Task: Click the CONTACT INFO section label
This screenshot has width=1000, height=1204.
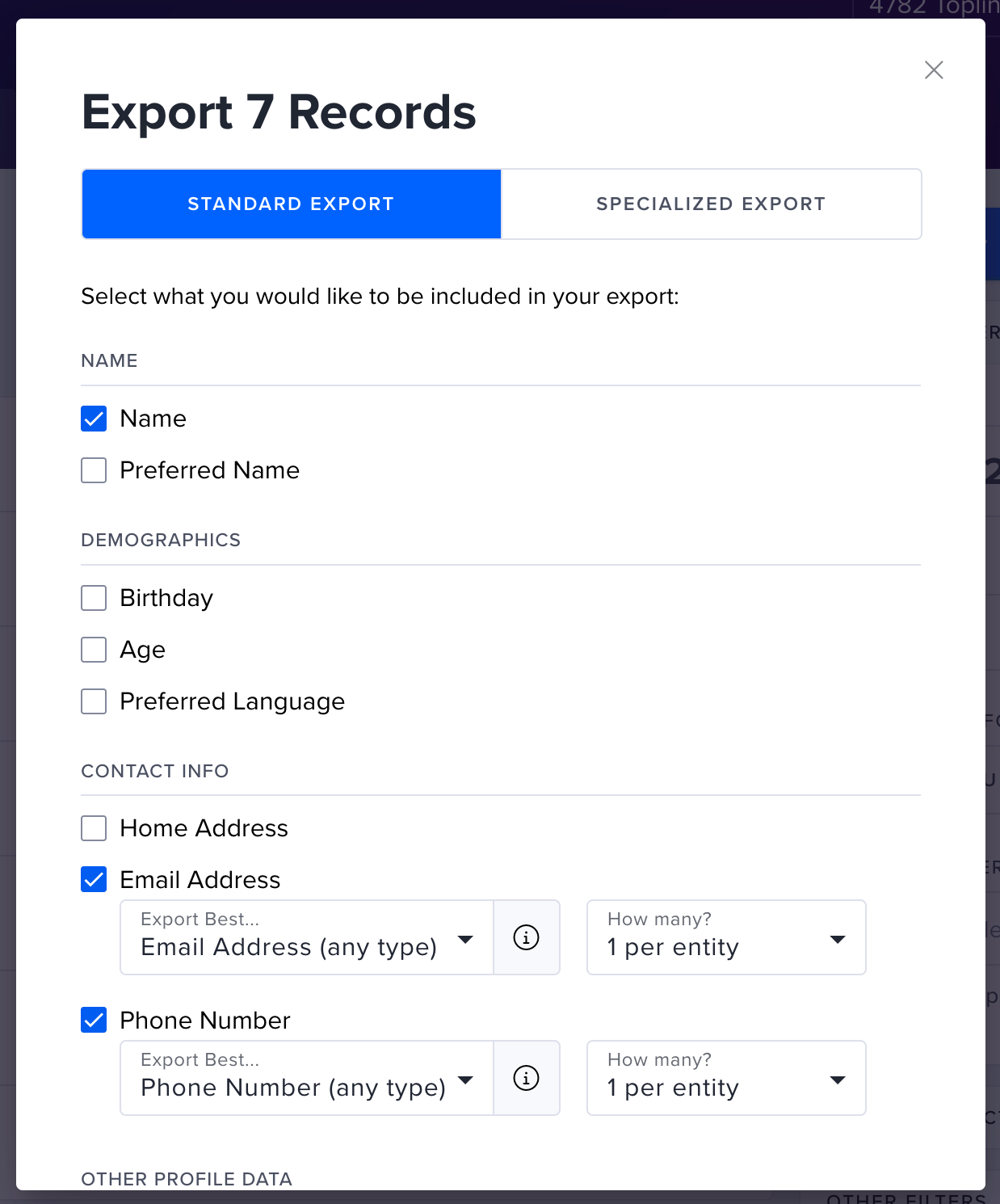Action: (x=155, y=771)
